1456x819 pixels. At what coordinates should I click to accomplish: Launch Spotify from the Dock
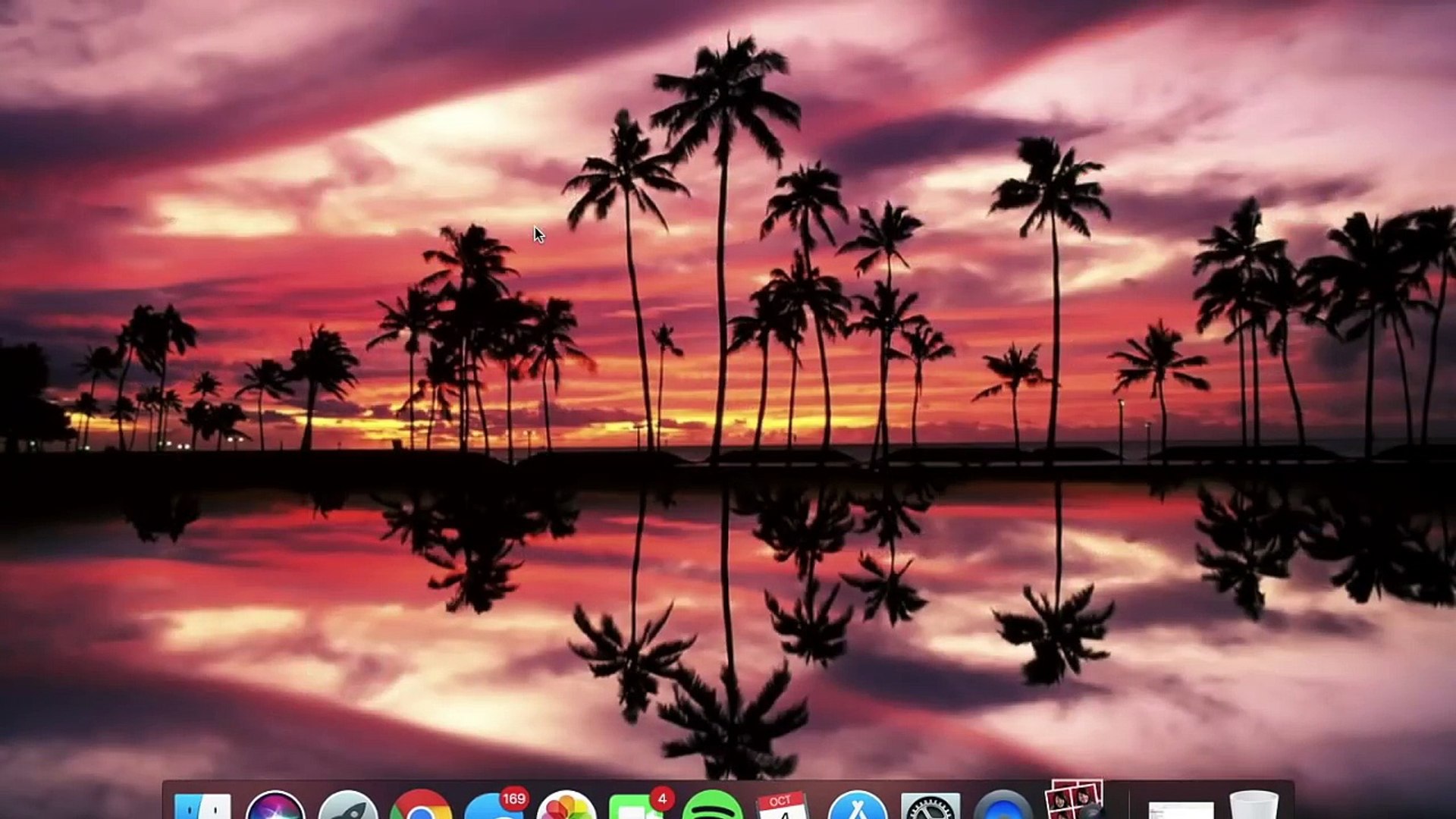[x=712, y=807]
